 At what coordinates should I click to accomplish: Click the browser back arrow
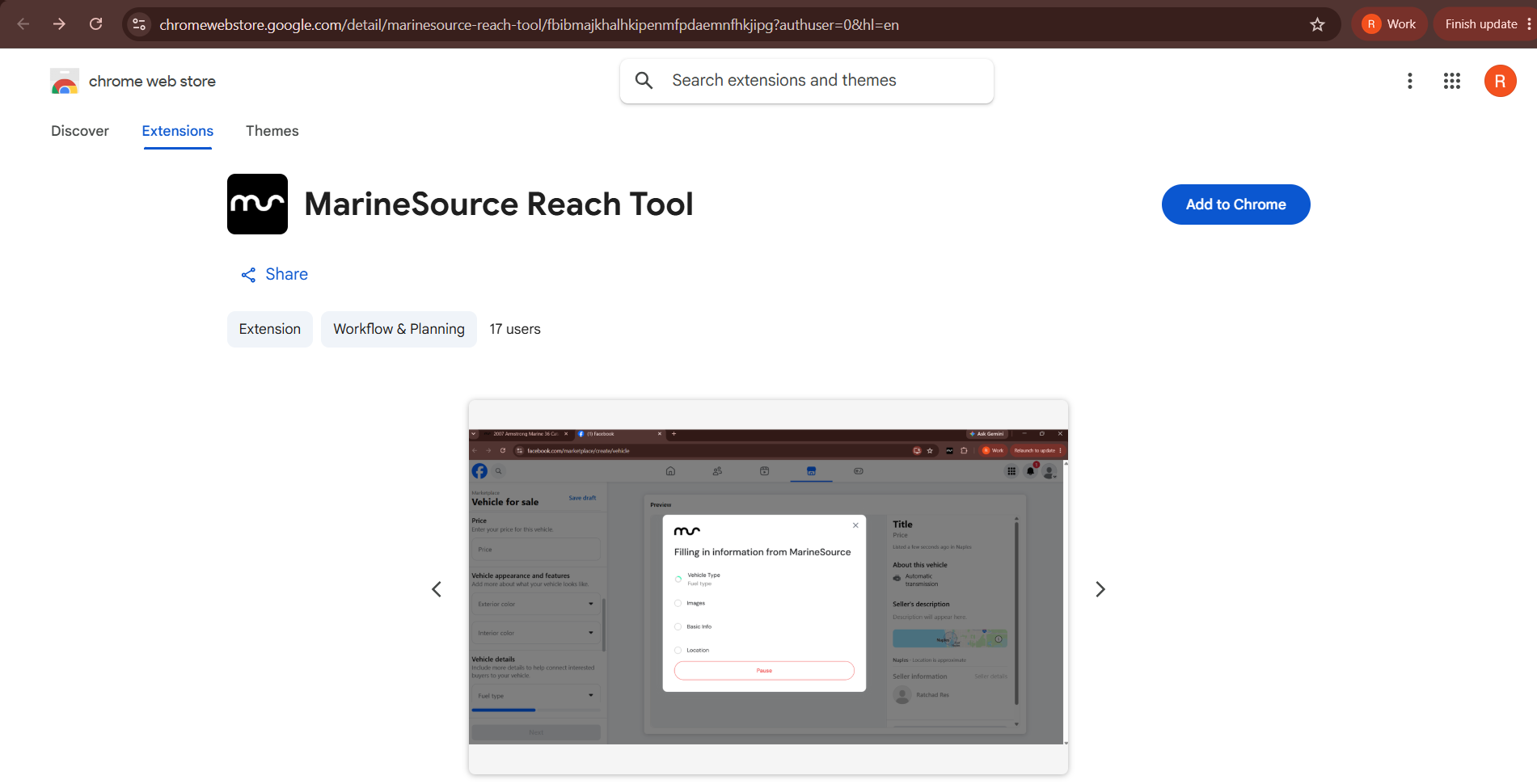pyautogui.click(x=23, y=24)
